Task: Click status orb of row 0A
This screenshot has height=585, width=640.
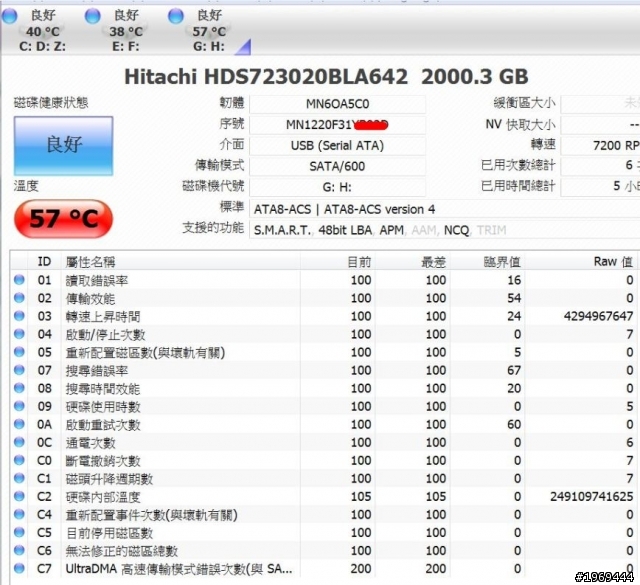Action: point(19,423)
